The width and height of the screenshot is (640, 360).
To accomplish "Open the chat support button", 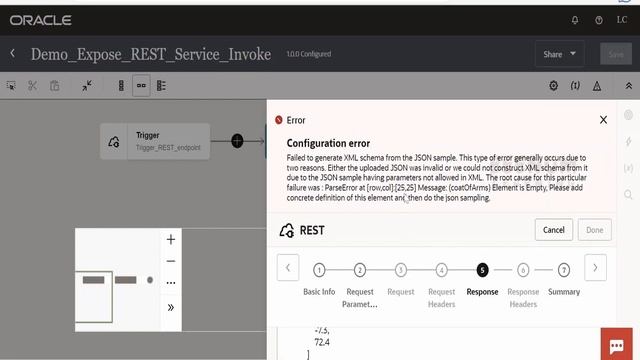I will click(616, 345).
